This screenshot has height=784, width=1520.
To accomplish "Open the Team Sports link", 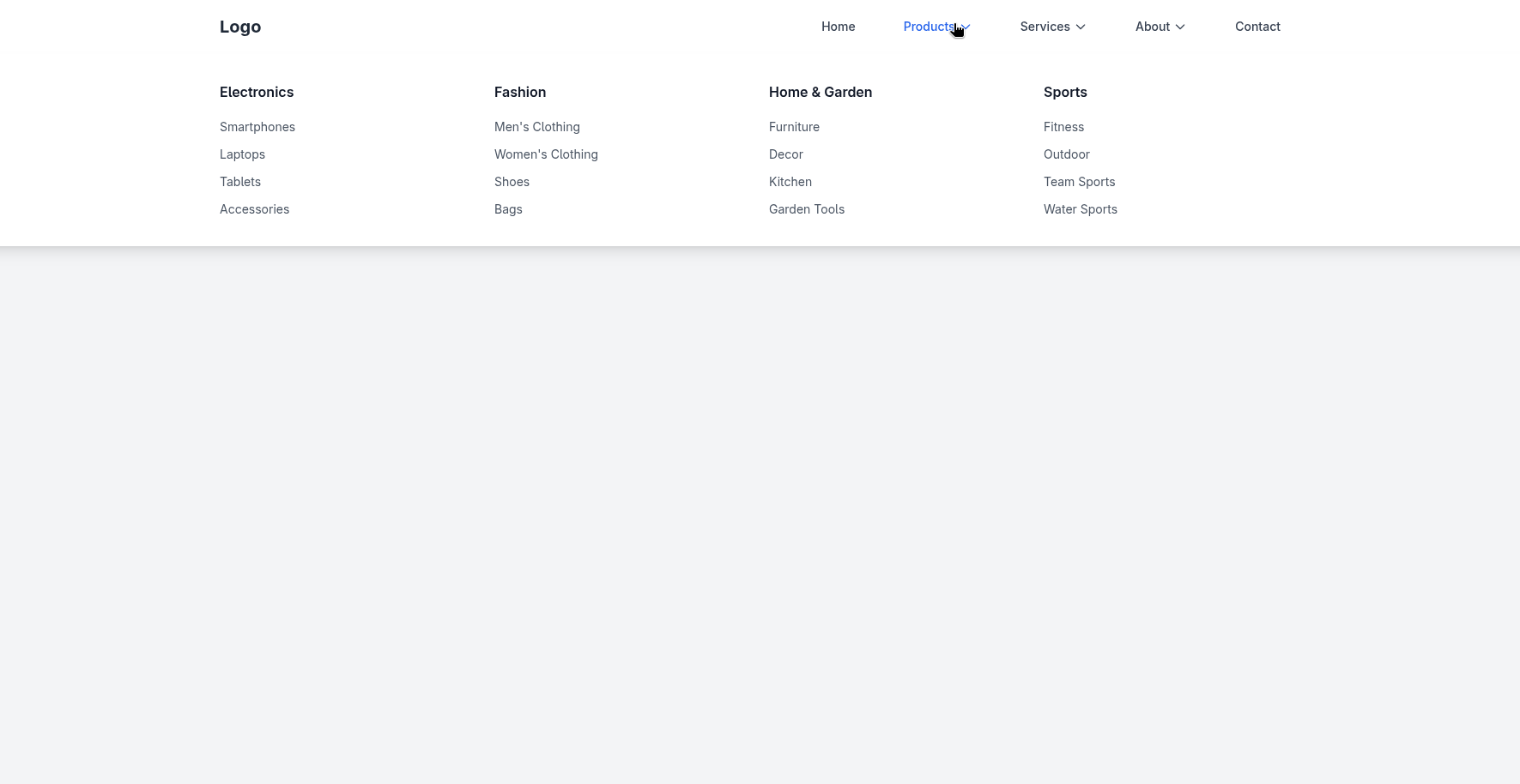I will [x=1079, y=182].
